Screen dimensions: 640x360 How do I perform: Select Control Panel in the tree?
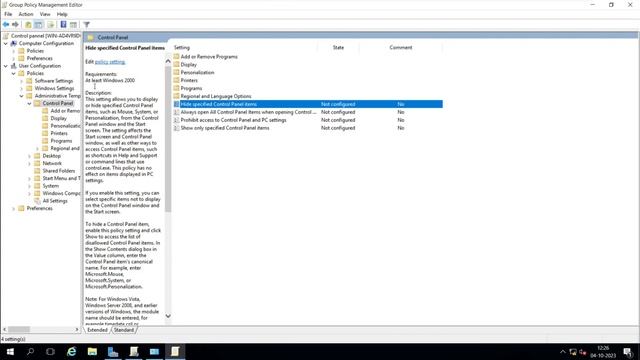pos(58,103)
